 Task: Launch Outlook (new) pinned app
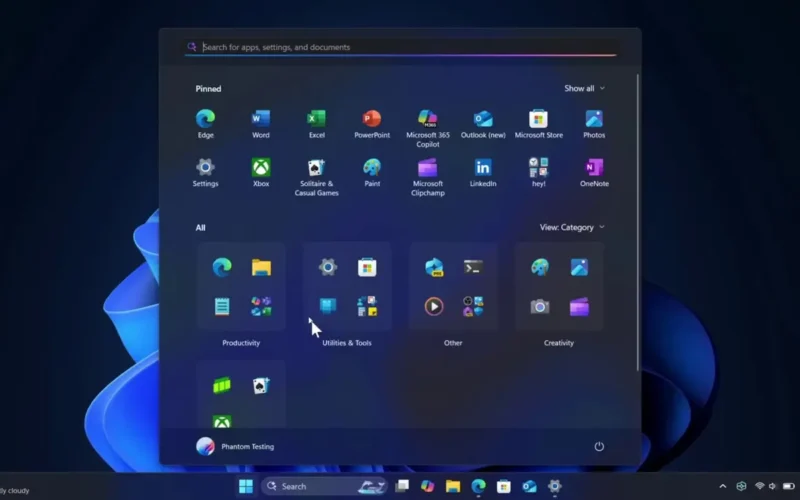483,124
